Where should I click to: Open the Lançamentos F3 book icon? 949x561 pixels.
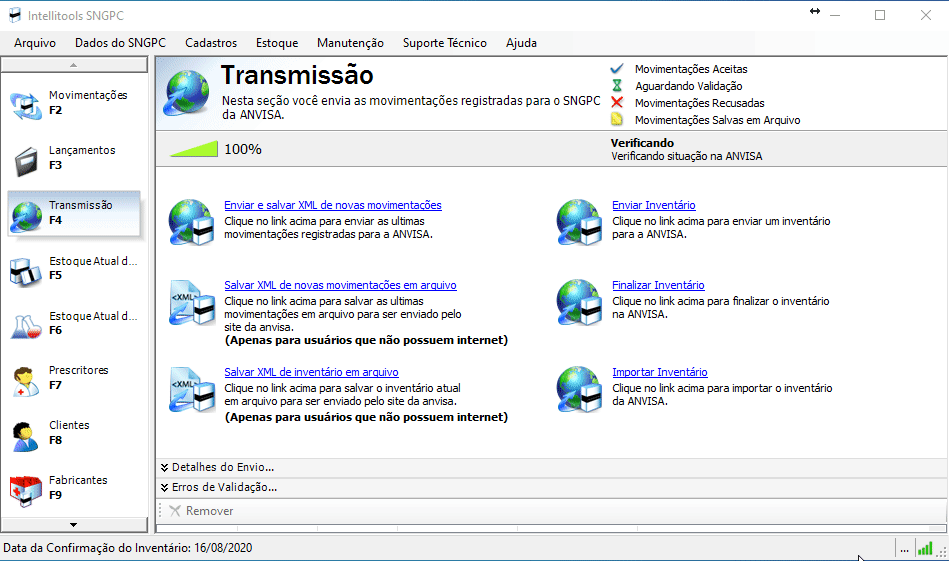point(26,161)
